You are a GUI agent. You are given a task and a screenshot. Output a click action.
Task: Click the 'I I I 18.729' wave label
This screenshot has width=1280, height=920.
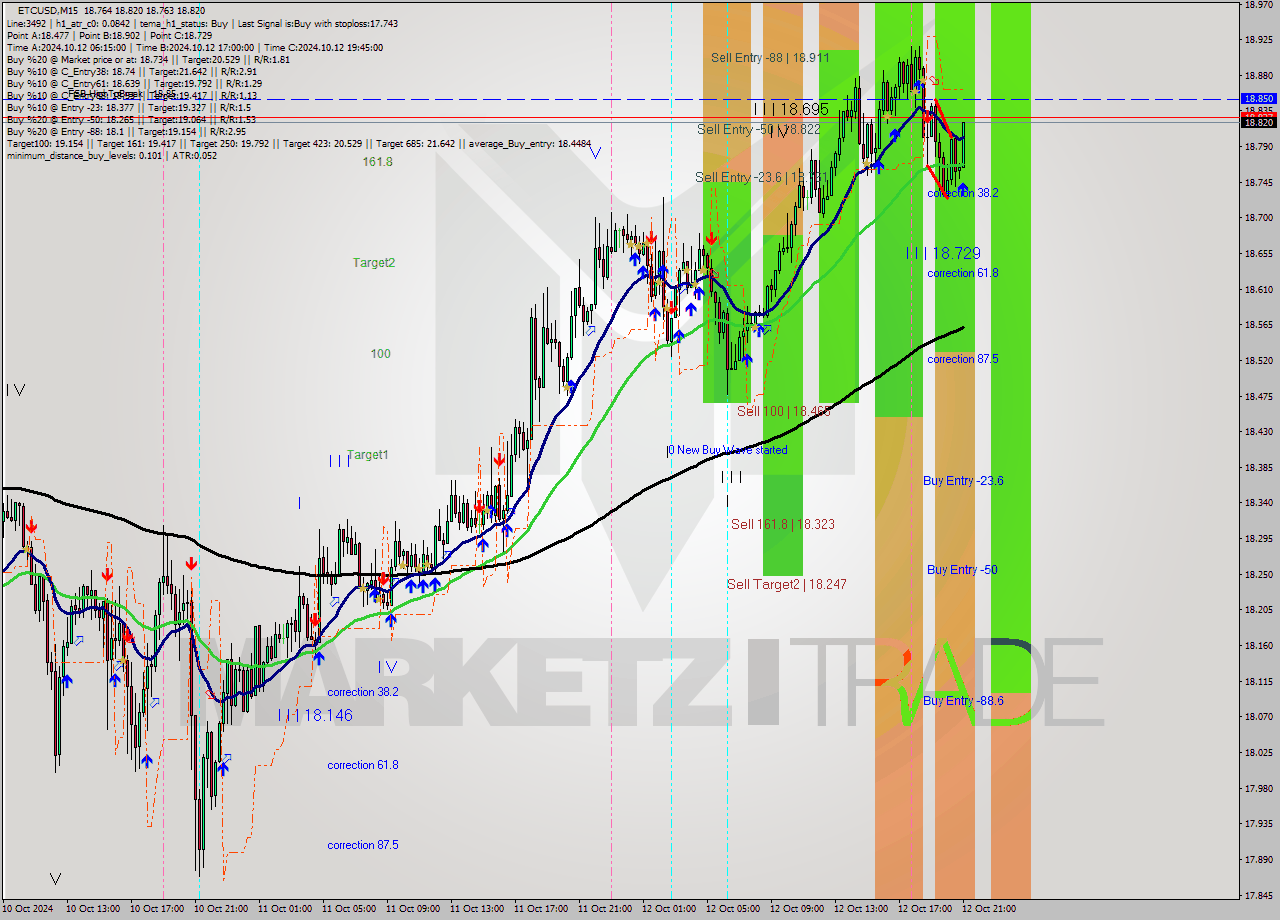click(943, 253)
